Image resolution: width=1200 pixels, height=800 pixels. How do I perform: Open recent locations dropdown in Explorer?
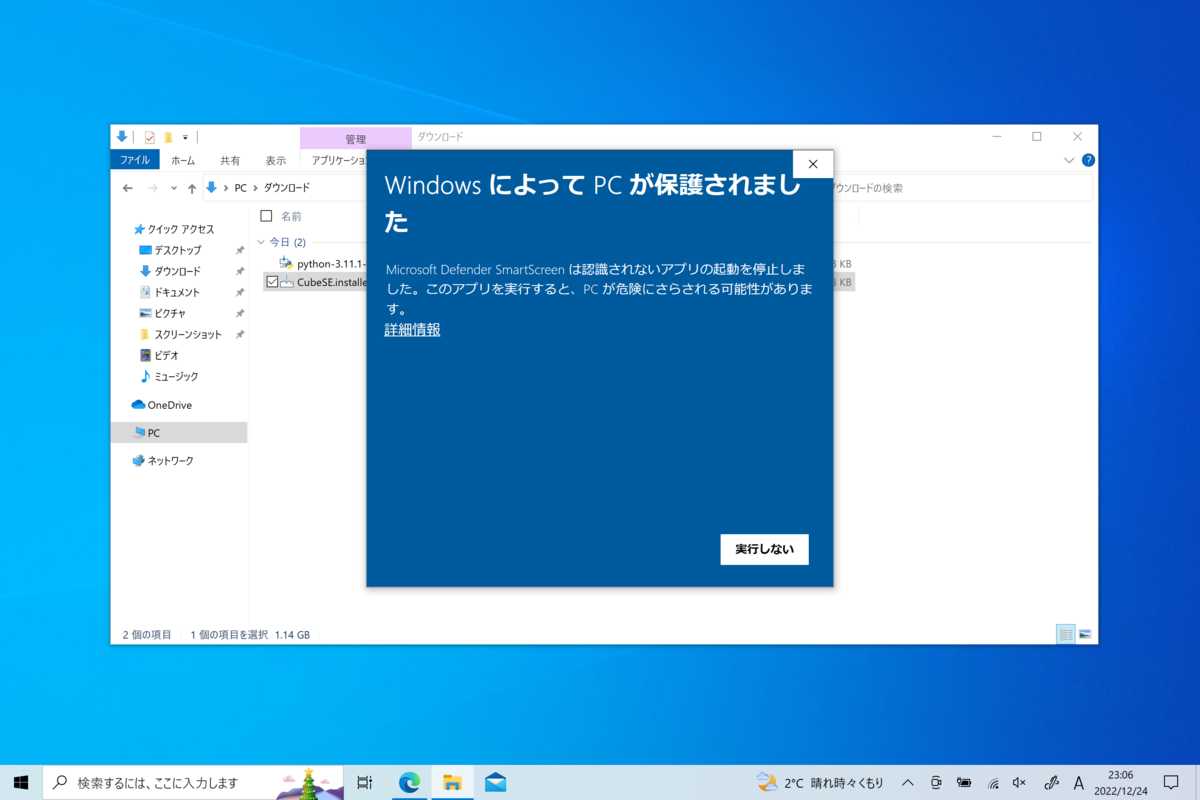click(x=174, y=188)
